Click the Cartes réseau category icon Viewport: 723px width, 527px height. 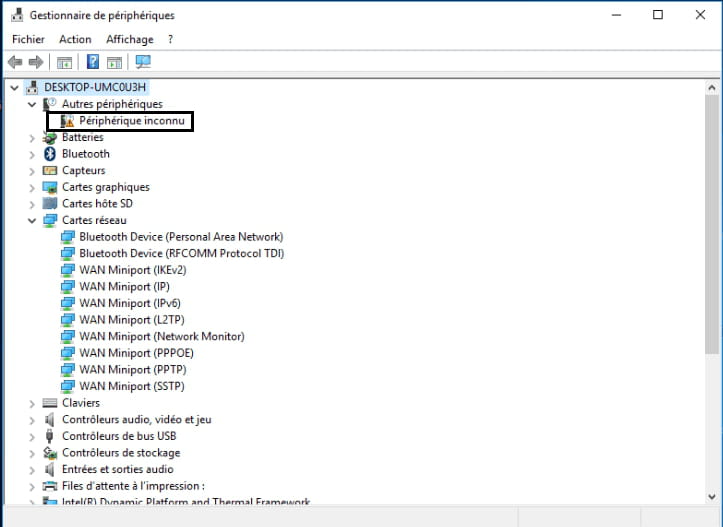pyautogui.click(x=50, y=220)
